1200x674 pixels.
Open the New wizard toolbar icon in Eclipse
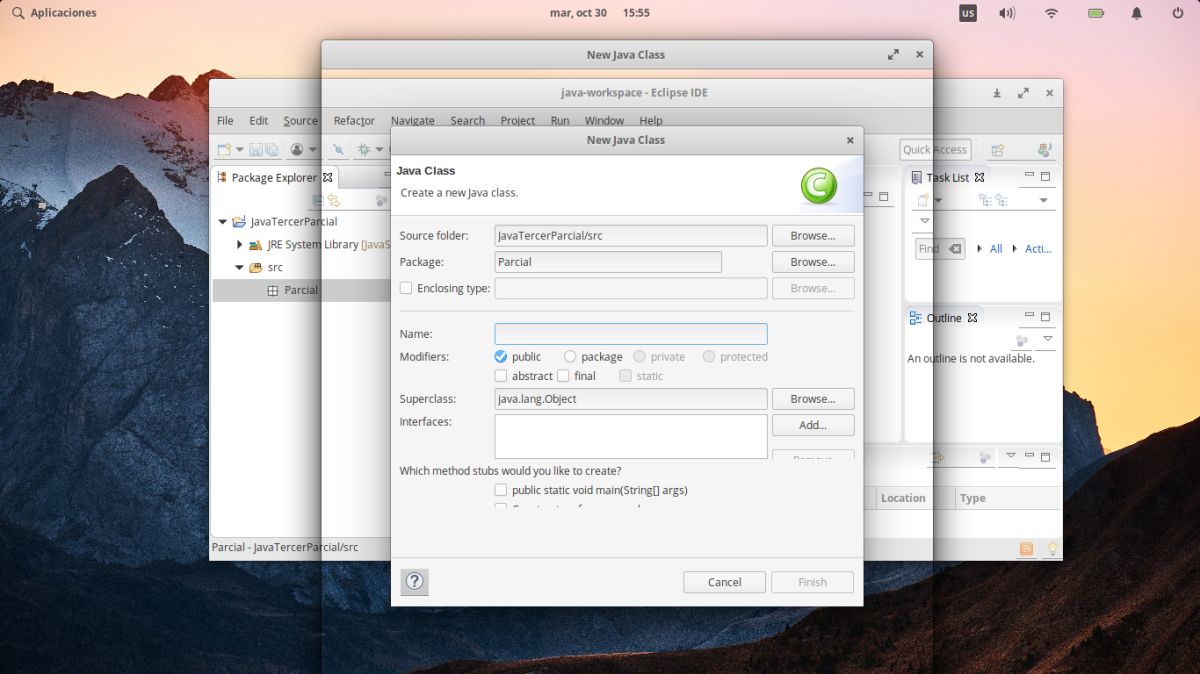(224, 149)
